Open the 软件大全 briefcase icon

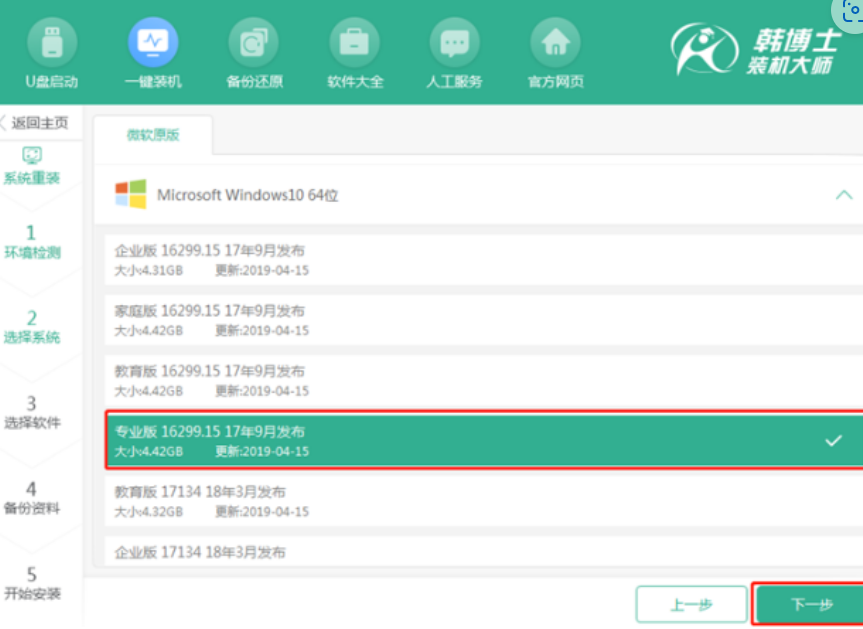pyautogui.click(x=354, y=42)
